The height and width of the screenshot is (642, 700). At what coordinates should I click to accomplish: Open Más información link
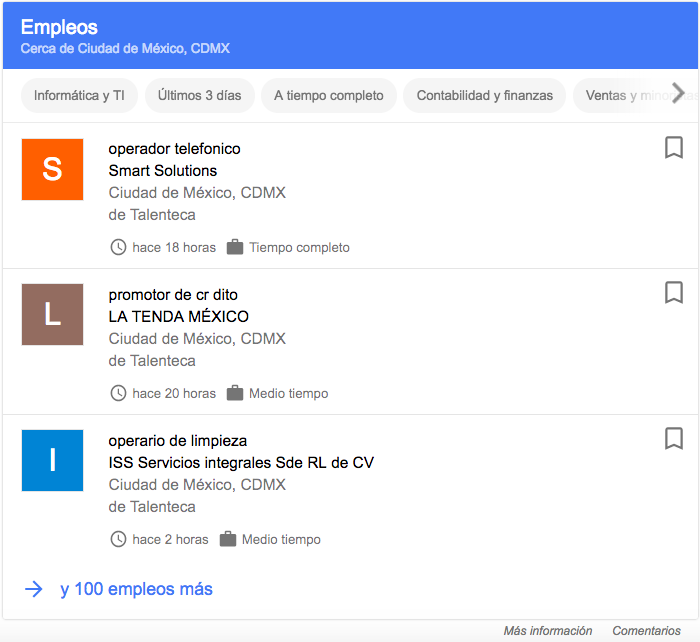[x=548, y=630]
